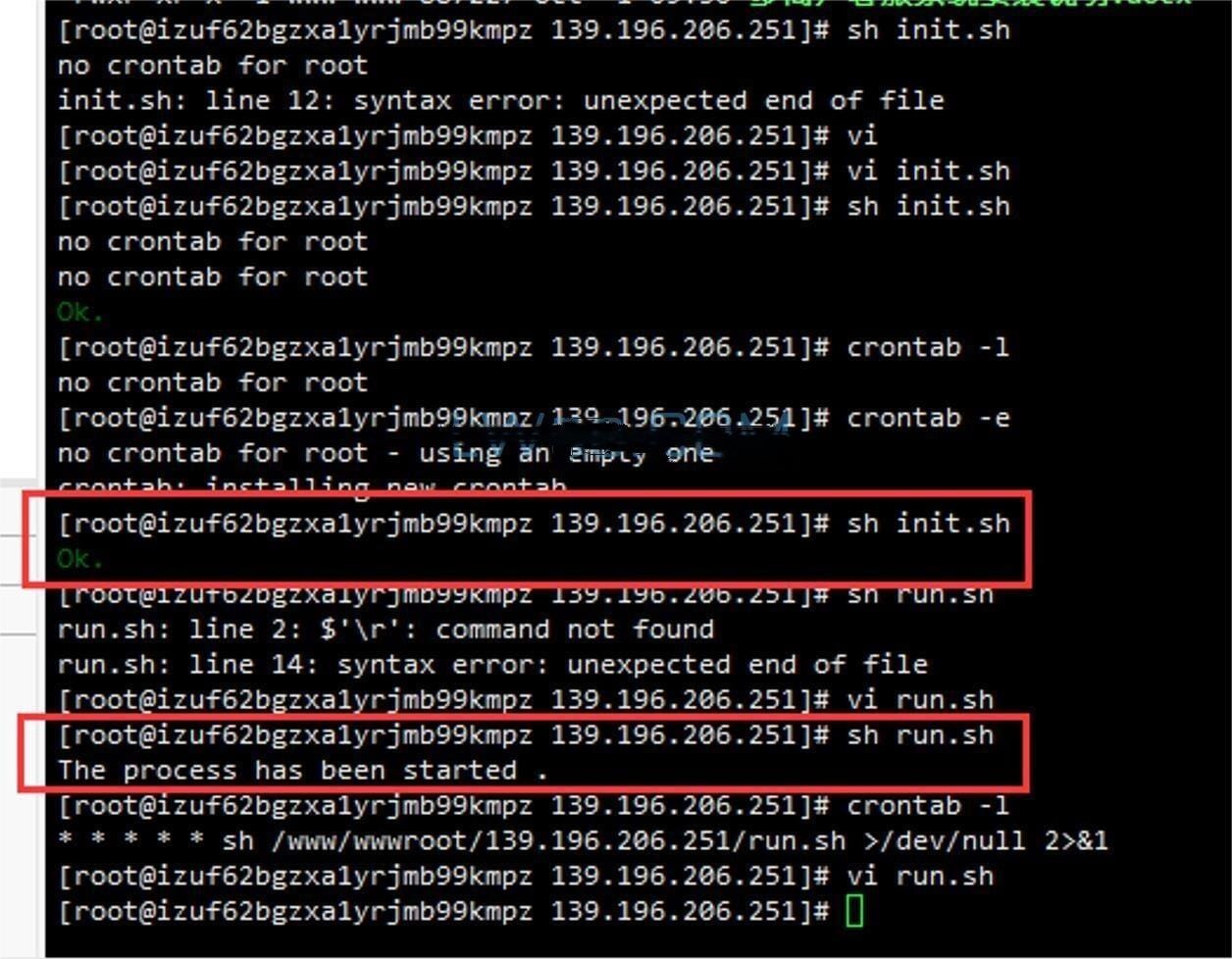This screenshot has width=1232, height=959.
Task: Select the 'vi init.sh' command text
Action: [928, 171]
